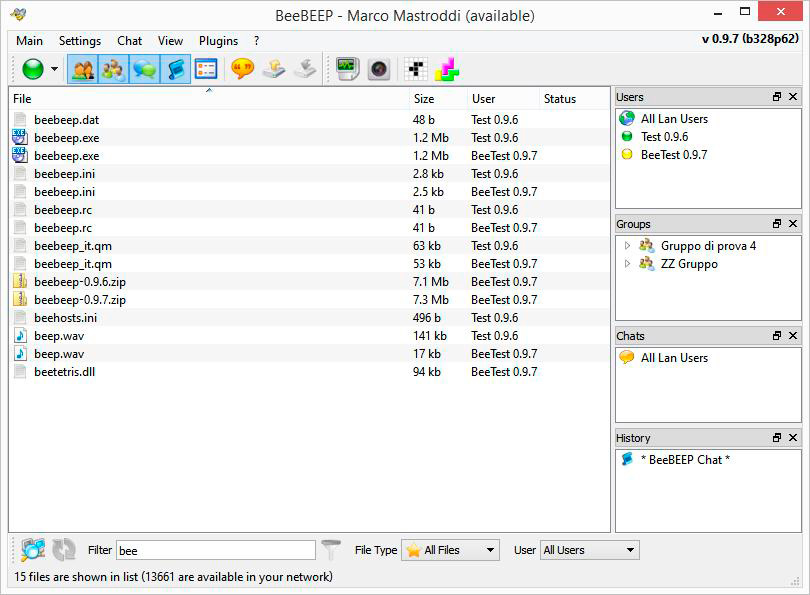This screenshot has width=810, height=595.
Task: Select the 63 kb beebeep_it.qm file
Action: click(309, 246)
